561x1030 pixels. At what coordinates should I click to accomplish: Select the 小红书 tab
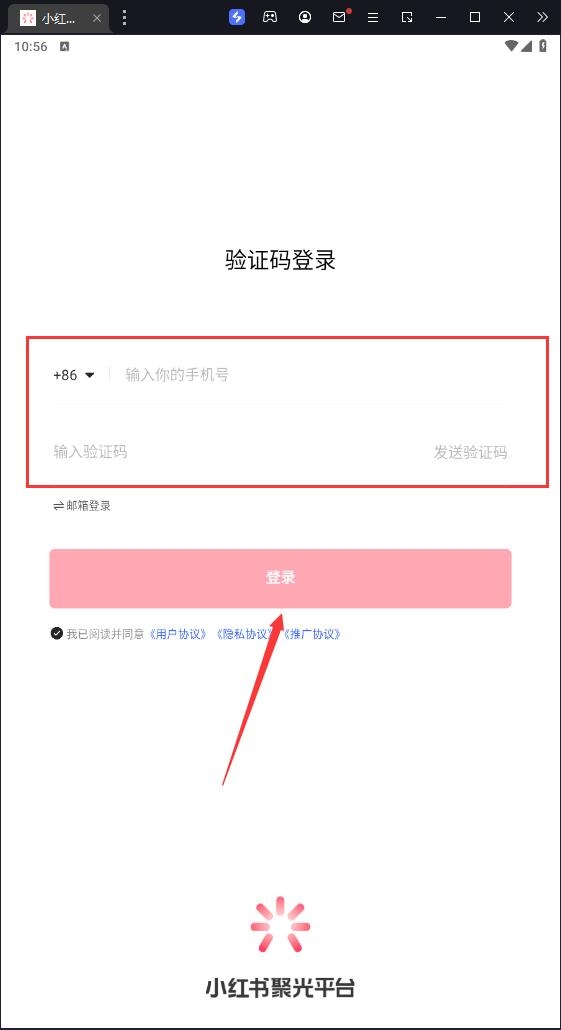tap(55, 18)
